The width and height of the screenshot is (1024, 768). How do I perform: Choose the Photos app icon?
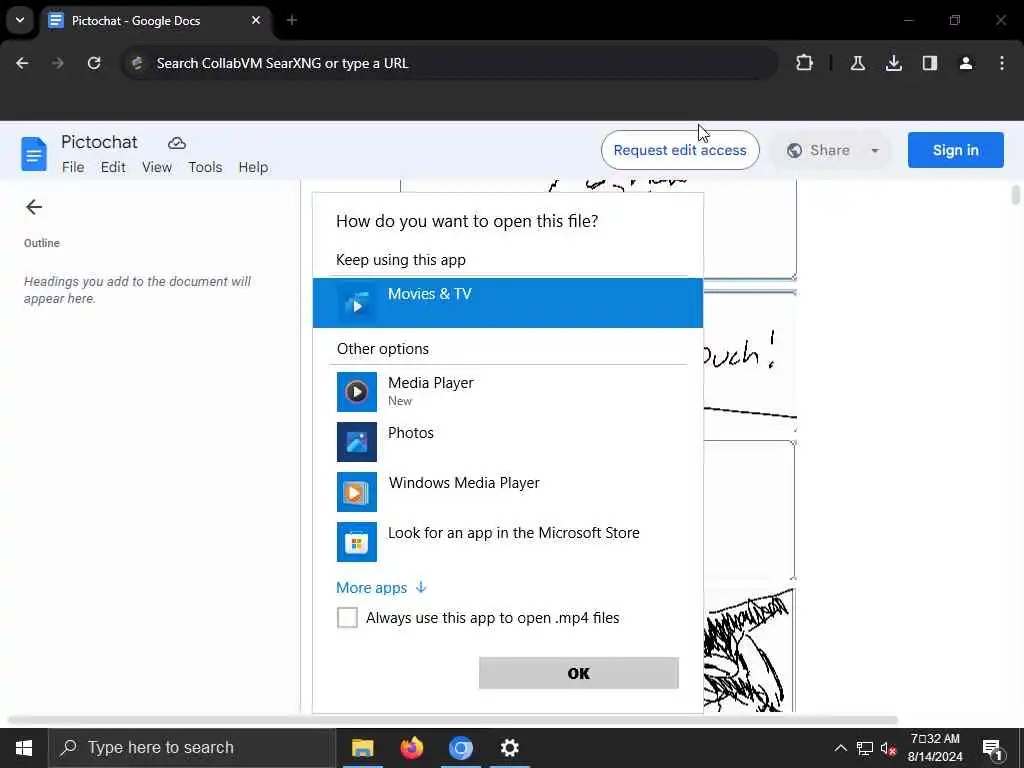click(x=357, y=441)
